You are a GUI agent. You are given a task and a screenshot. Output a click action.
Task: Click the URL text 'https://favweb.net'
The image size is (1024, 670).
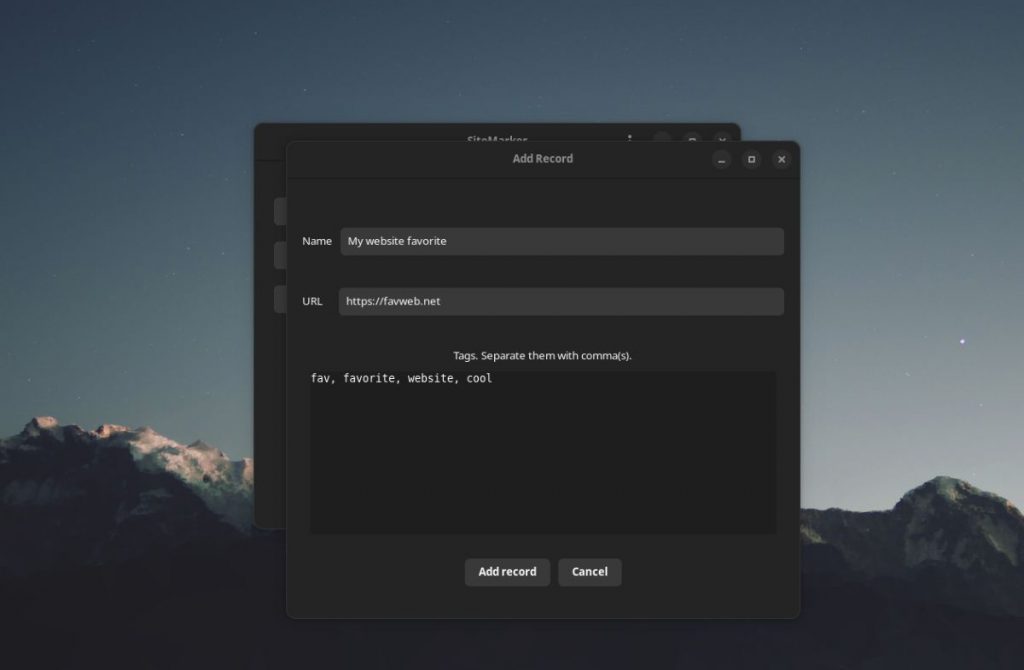point(390,301)
